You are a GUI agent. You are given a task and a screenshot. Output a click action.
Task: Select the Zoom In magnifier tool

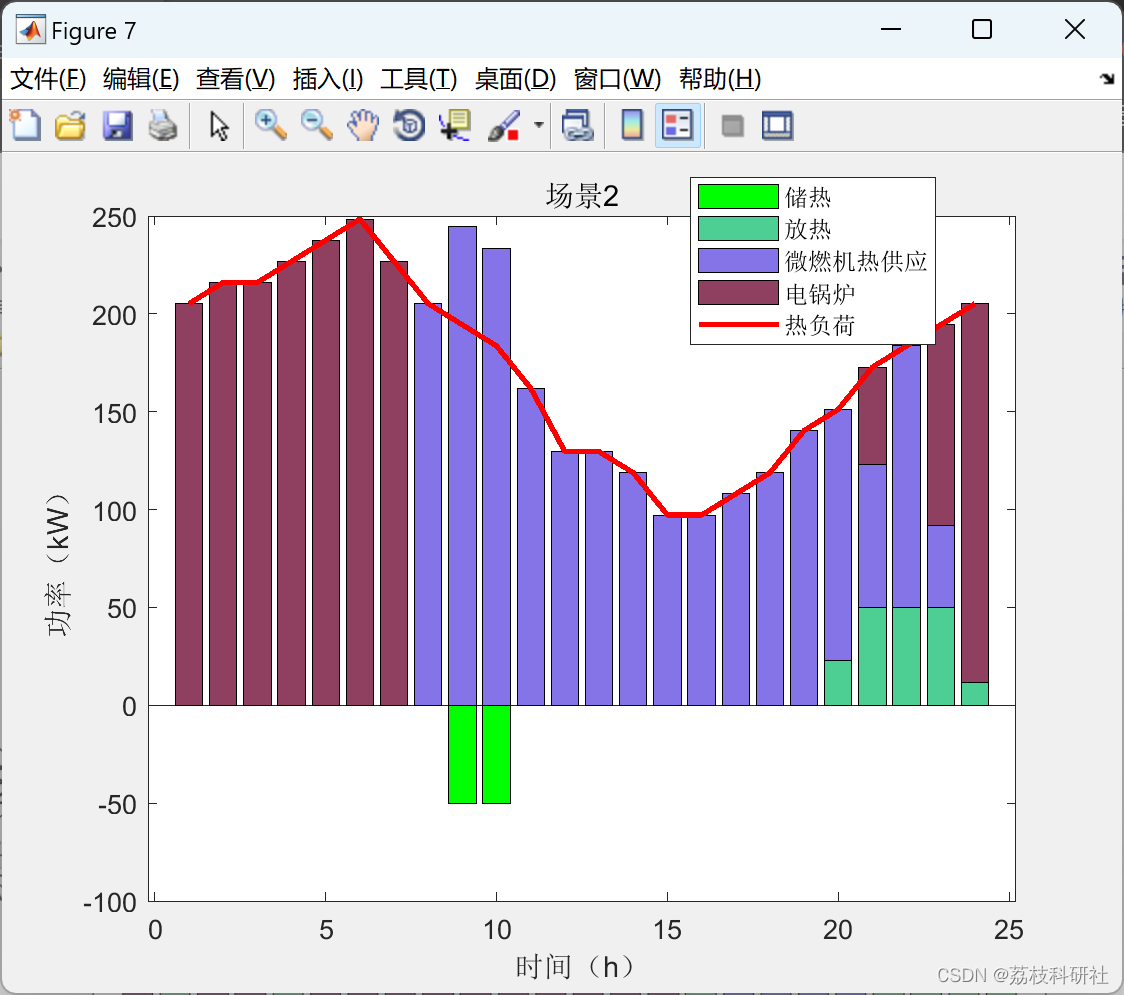pos(270,125)
